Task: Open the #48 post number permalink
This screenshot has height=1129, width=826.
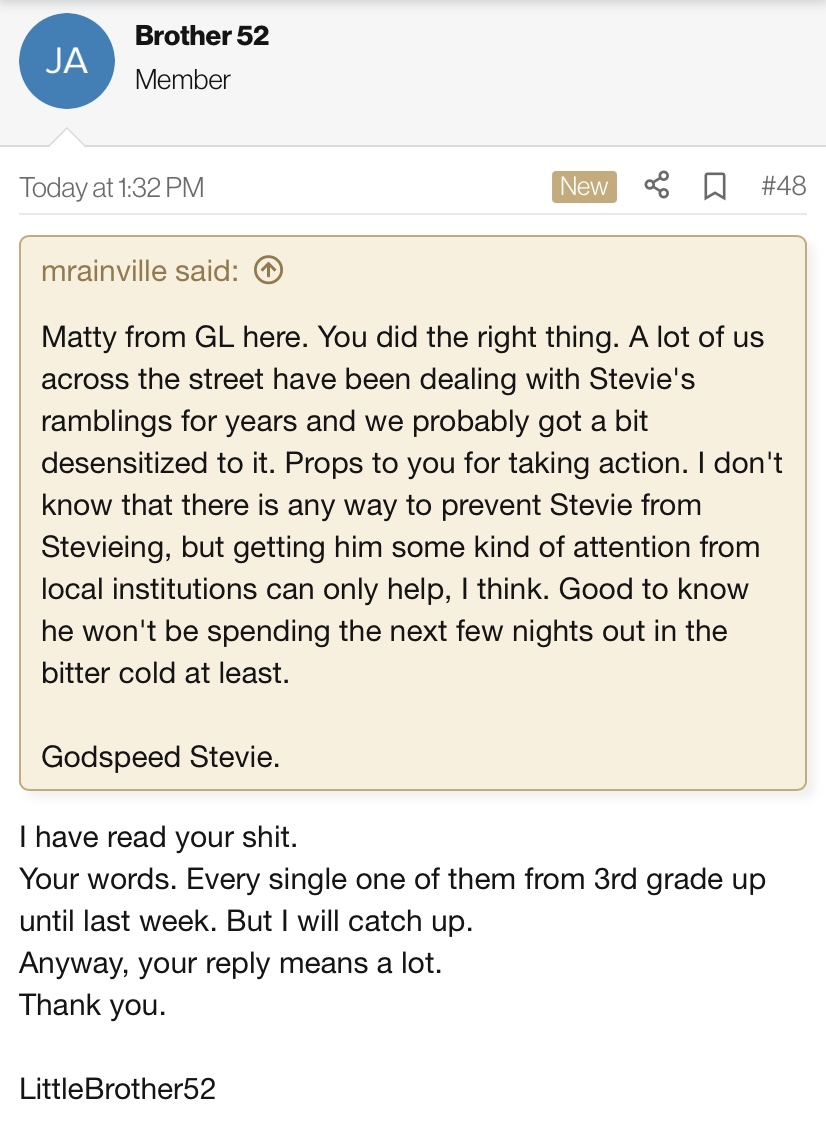Action: coord(783,186)
